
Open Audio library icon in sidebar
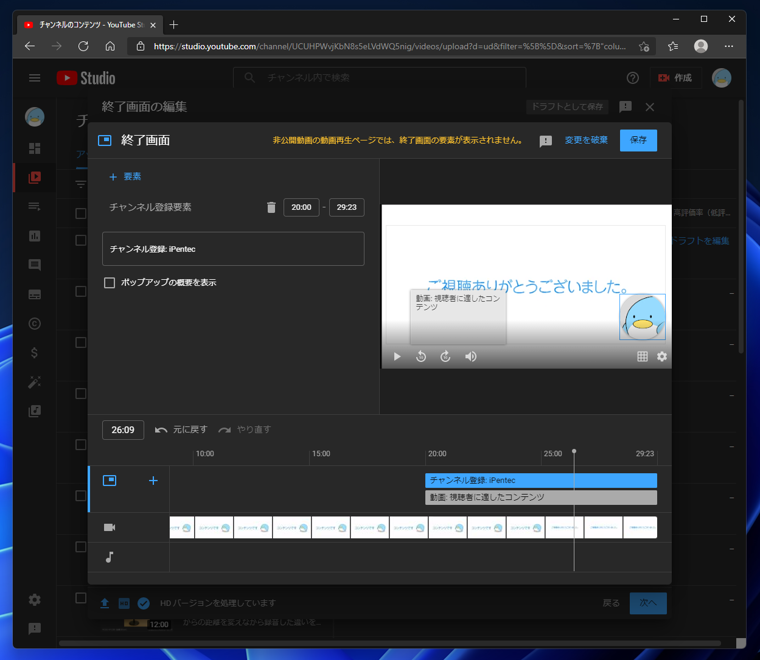(x=34, y=411)
